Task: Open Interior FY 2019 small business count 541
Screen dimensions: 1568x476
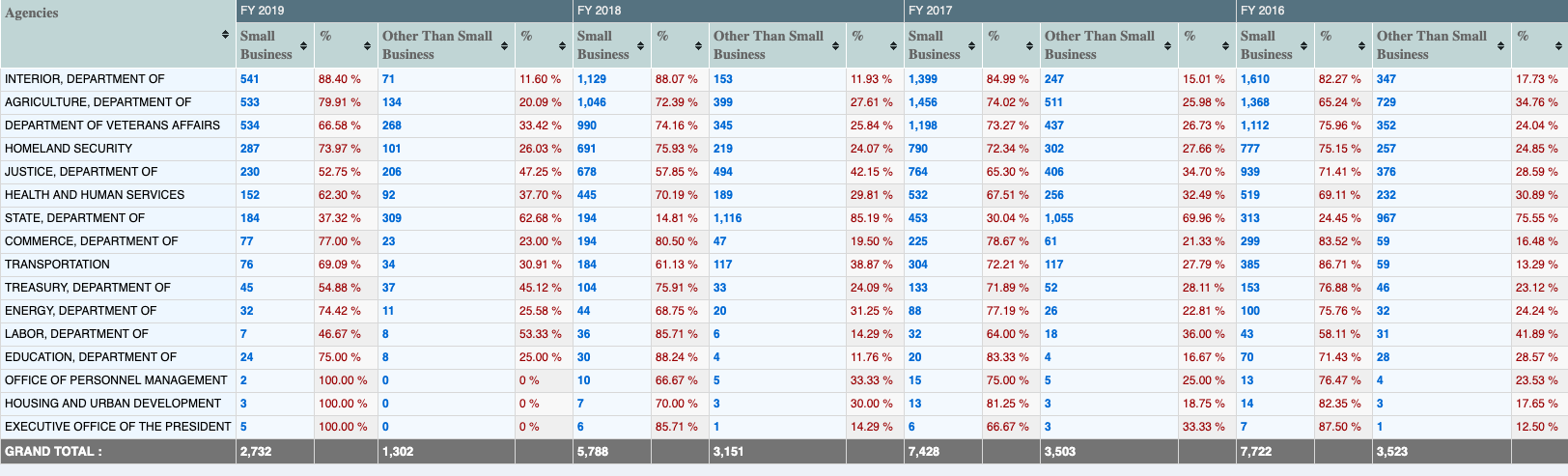Action: 250,79
